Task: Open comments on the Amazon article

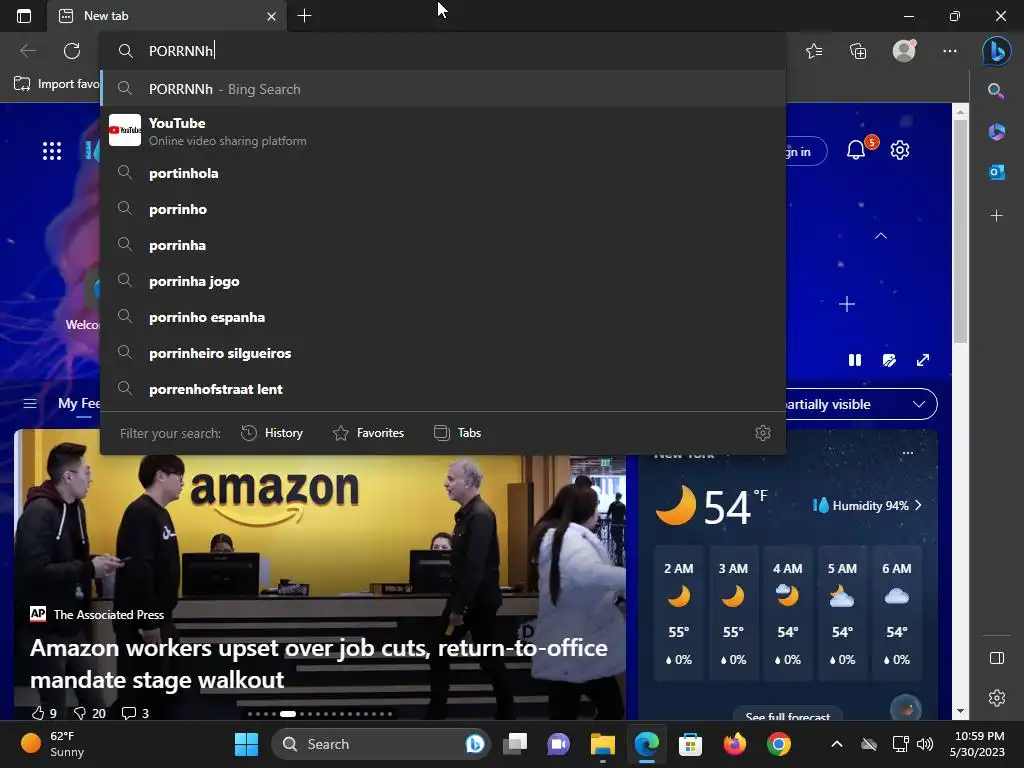Action: (135, 713)
